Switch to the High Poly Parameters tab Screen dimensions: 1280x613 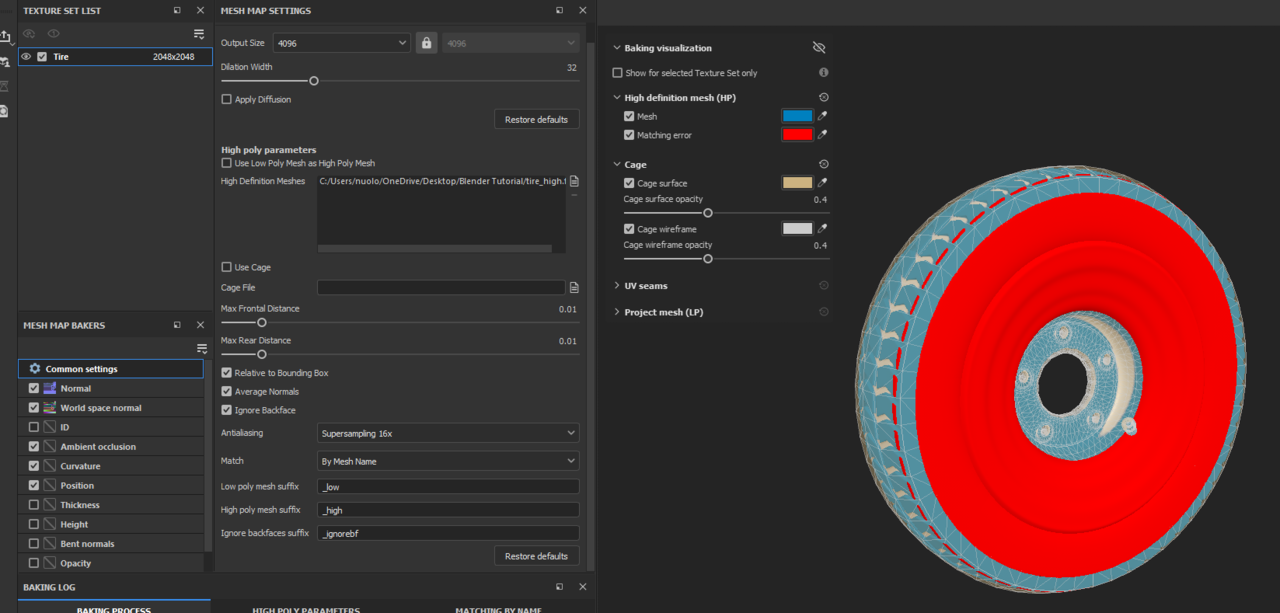coord(305,609)
